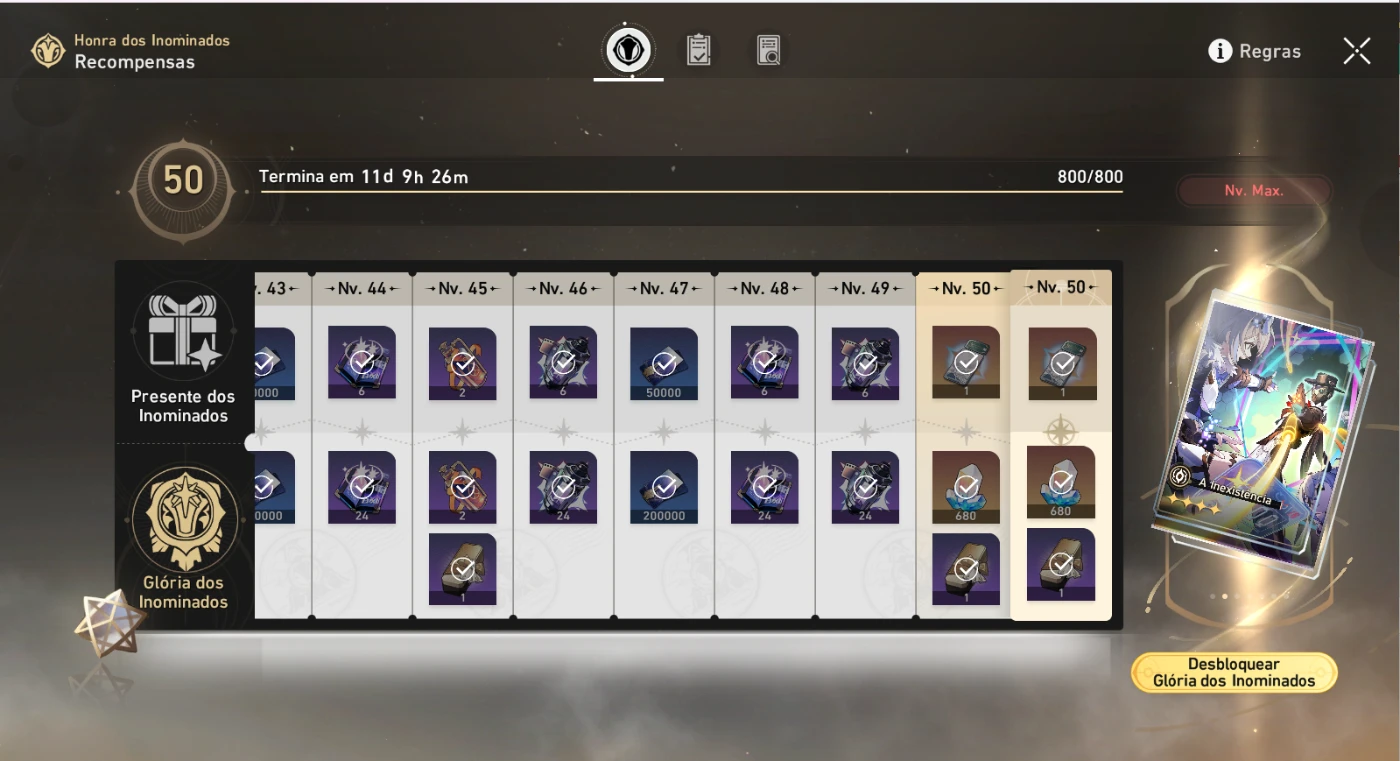1400x761 pixels.
Task: Select the Nv. 46 top reward showing 6
Action: 563,363
